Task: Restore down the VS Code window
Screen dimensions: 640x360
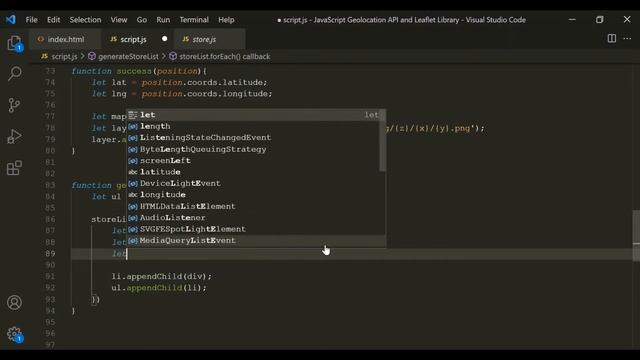Action: (600, 20)
